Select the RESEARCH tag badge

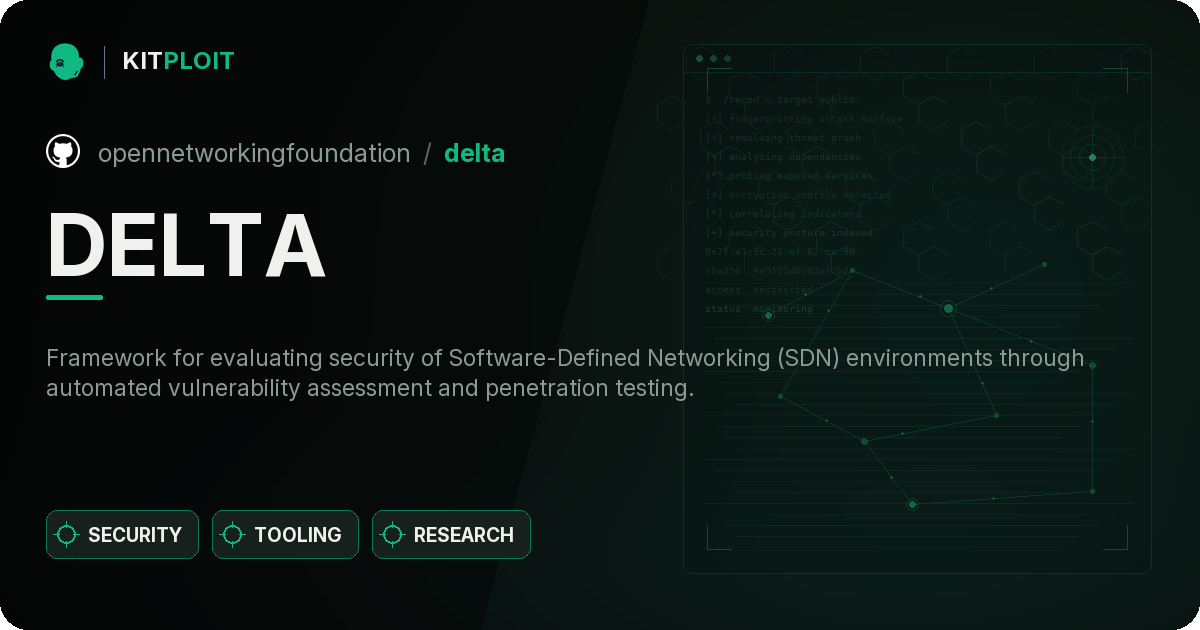451,535
